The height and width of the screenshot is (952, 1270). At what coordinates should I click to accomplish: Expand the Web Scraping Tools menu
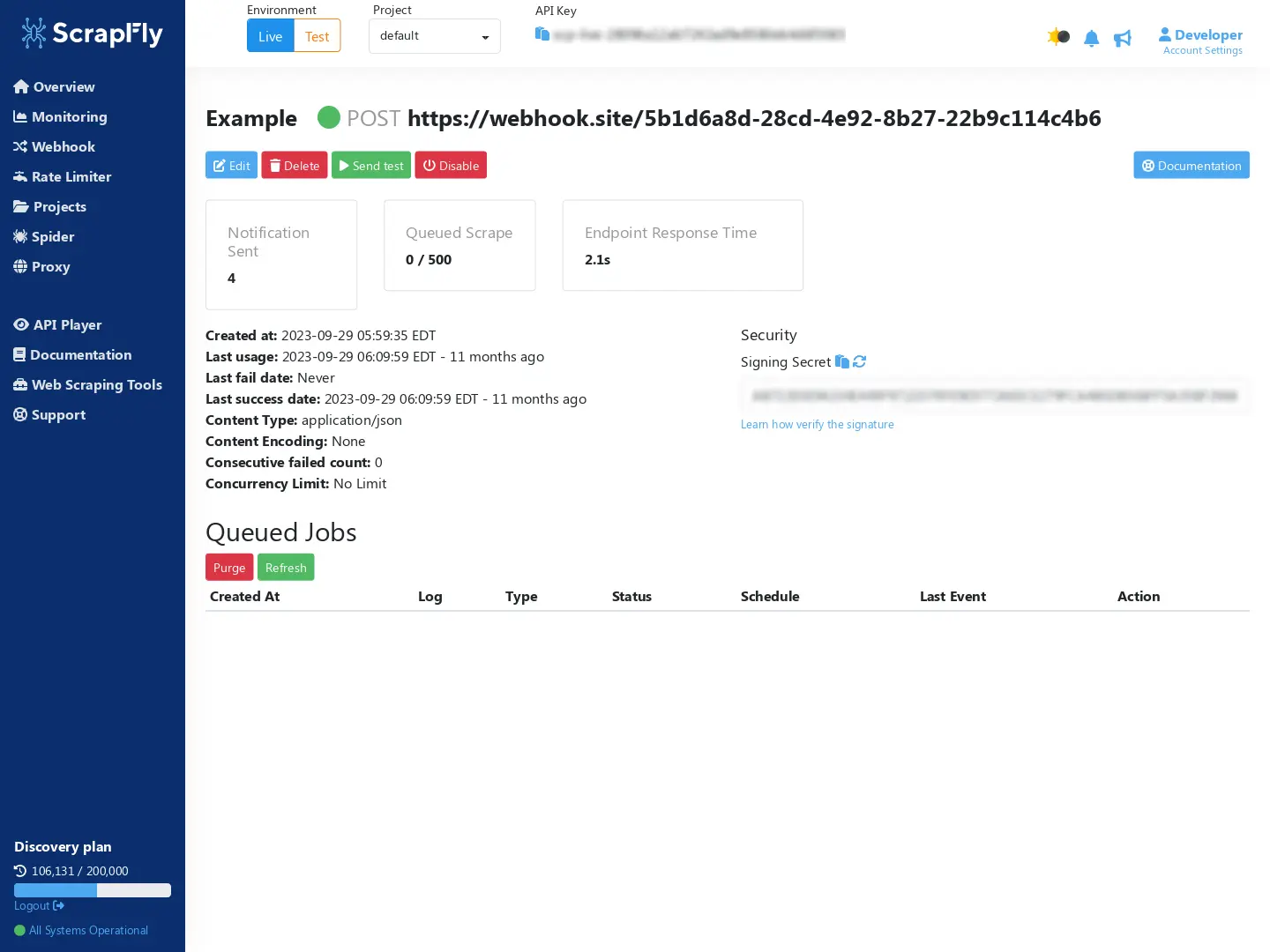[x=96, y=384]
